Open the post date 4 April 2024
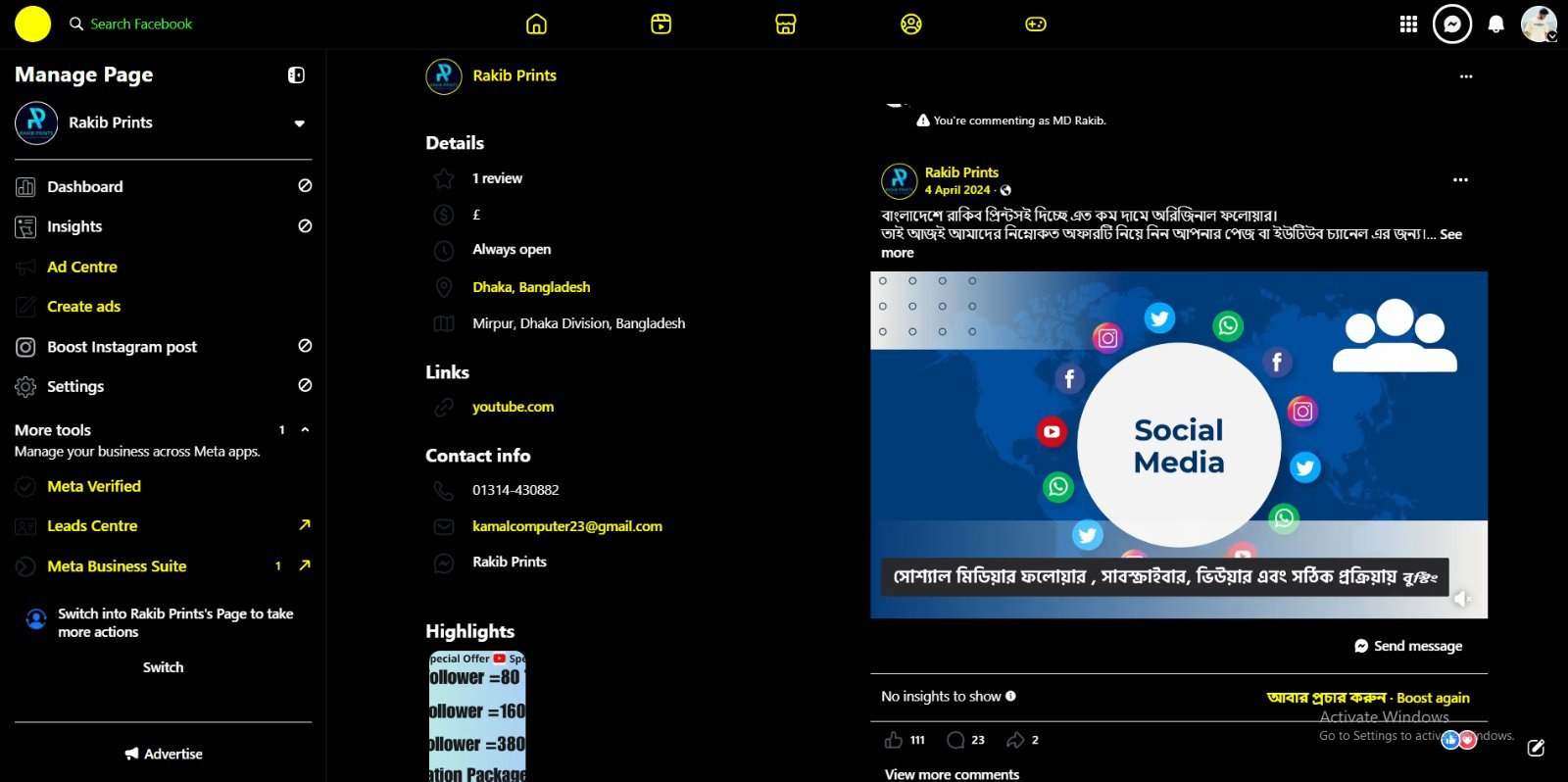This screenshot has width=1568, height=782. 957,190
